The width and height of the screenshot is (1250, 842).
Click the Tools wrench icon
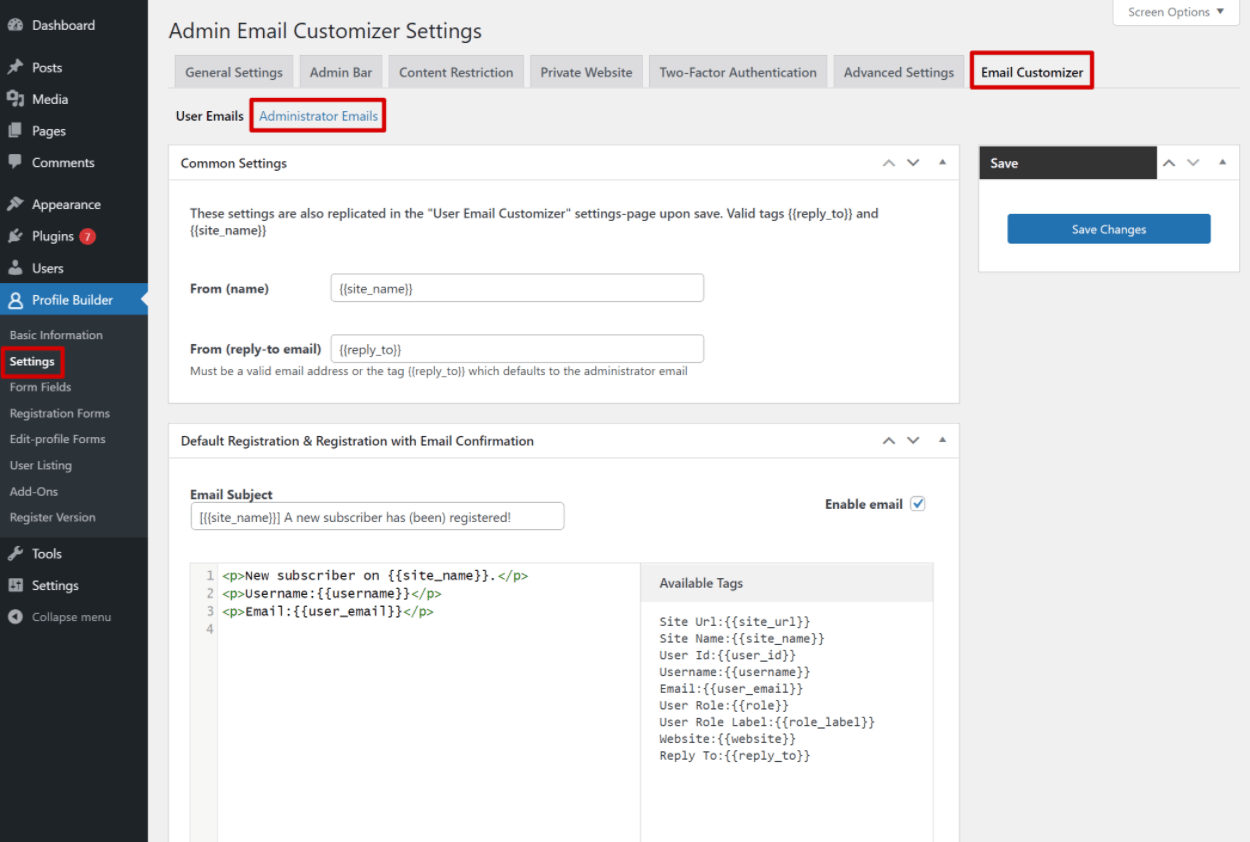(x=15, y=553)
